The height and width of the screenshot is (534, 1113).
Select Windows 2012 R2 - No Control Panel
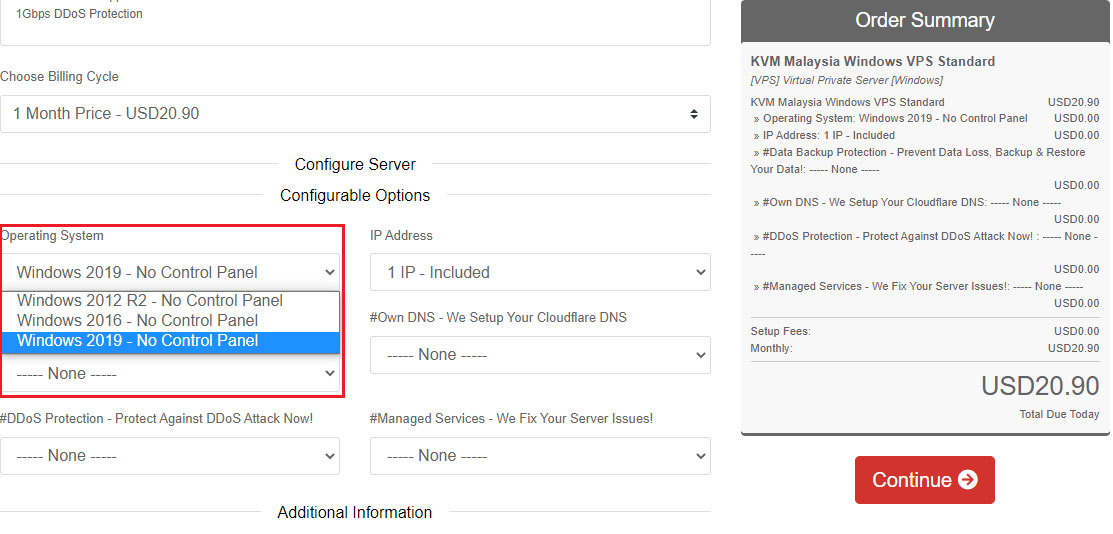170,300
